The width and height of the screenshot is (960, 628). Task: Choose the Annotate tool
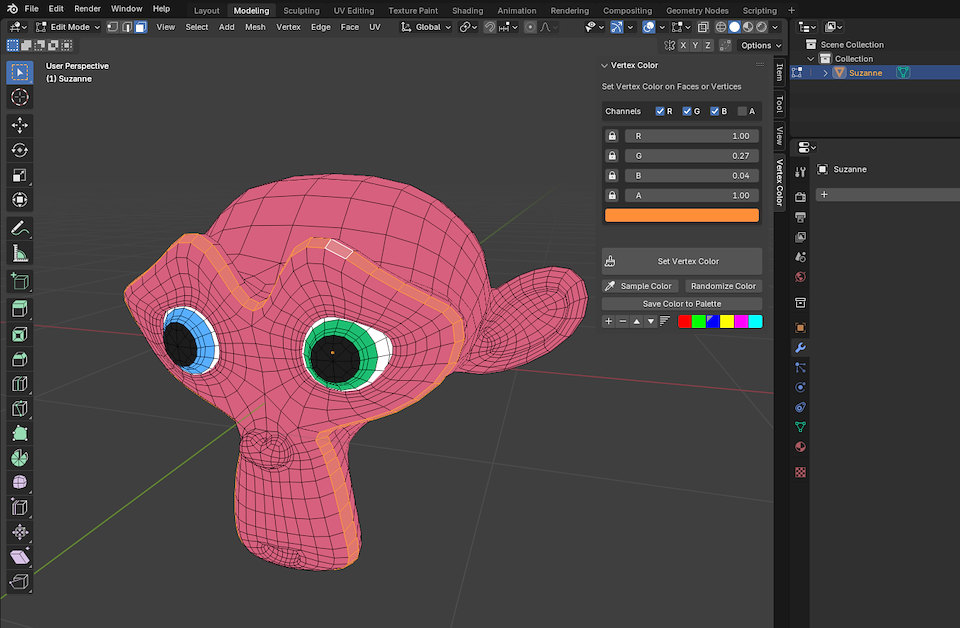pyautogui.click(x=18, y=228)
